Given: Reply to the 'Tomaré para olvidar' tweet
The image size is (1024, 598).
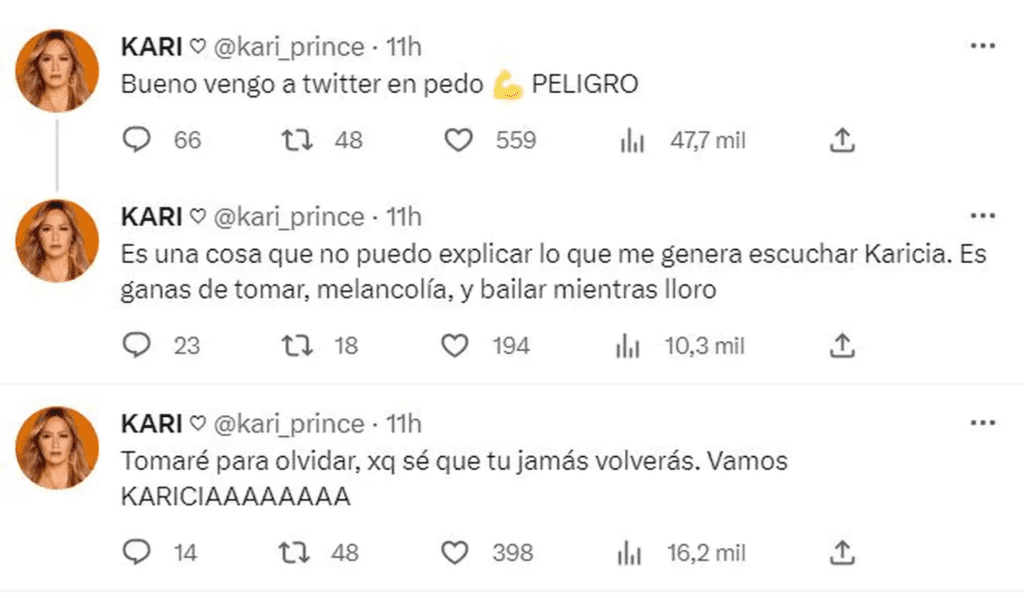Looking at the screenshot, I should pyautogui.click(x=135, y=551).
